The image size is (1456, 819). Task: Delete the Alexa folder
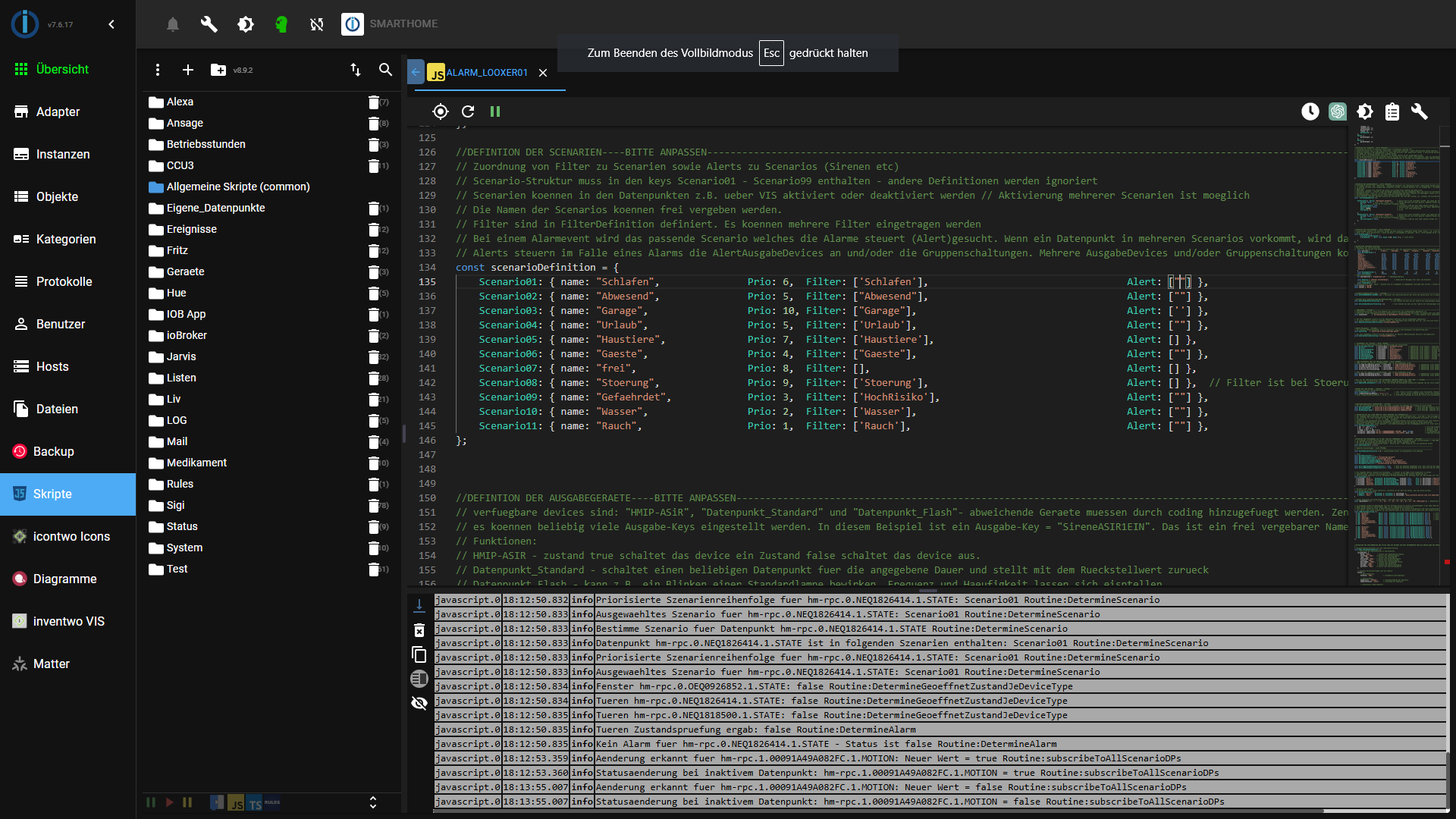coord(374,102)
